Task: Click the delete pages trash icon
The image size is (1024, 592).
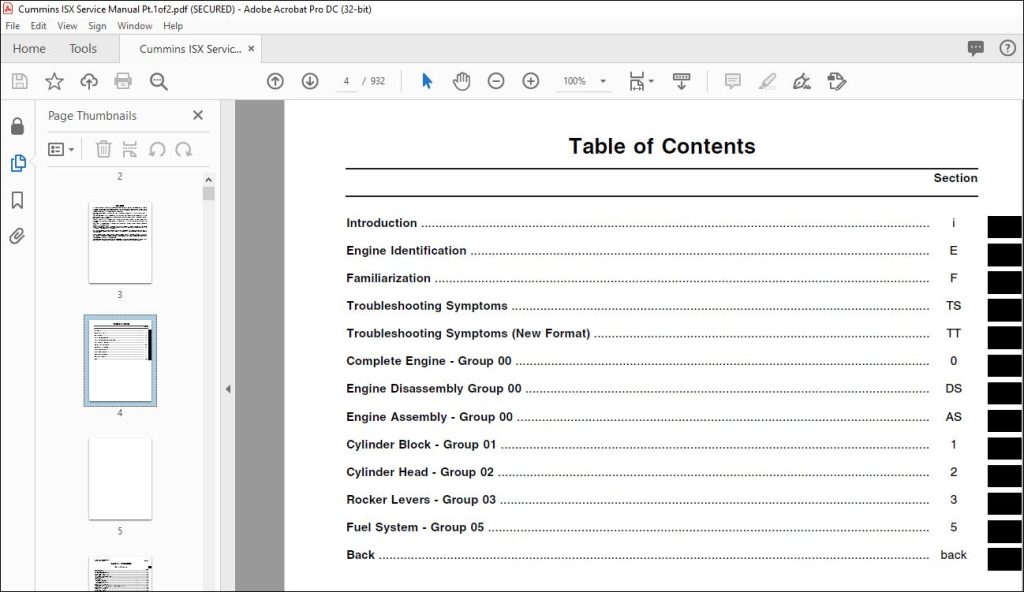Action: (x=103, y=150)
